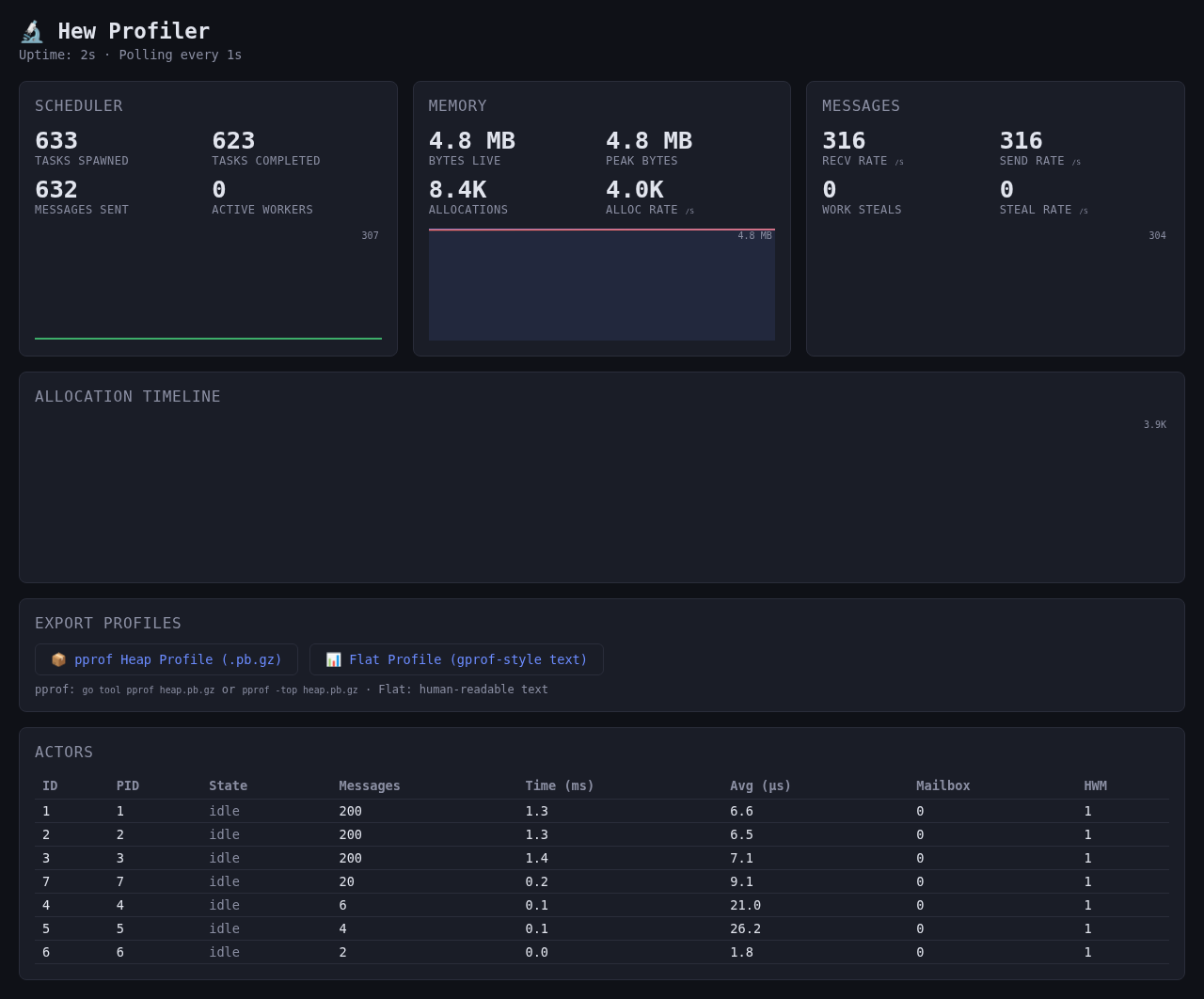Click the Avg value 21.0 for actor 4
The image size is (1204, 999).
pyautogui.click(x=745, y=905)
